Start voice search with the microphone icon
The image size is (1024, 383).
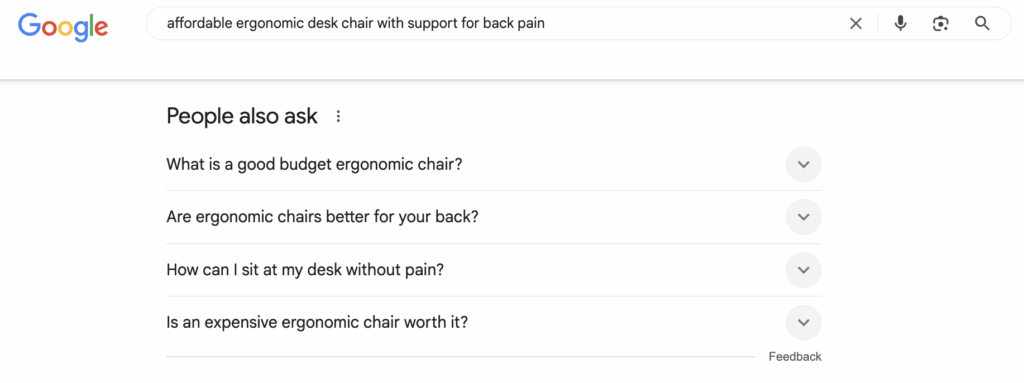(x=901, y=24)
